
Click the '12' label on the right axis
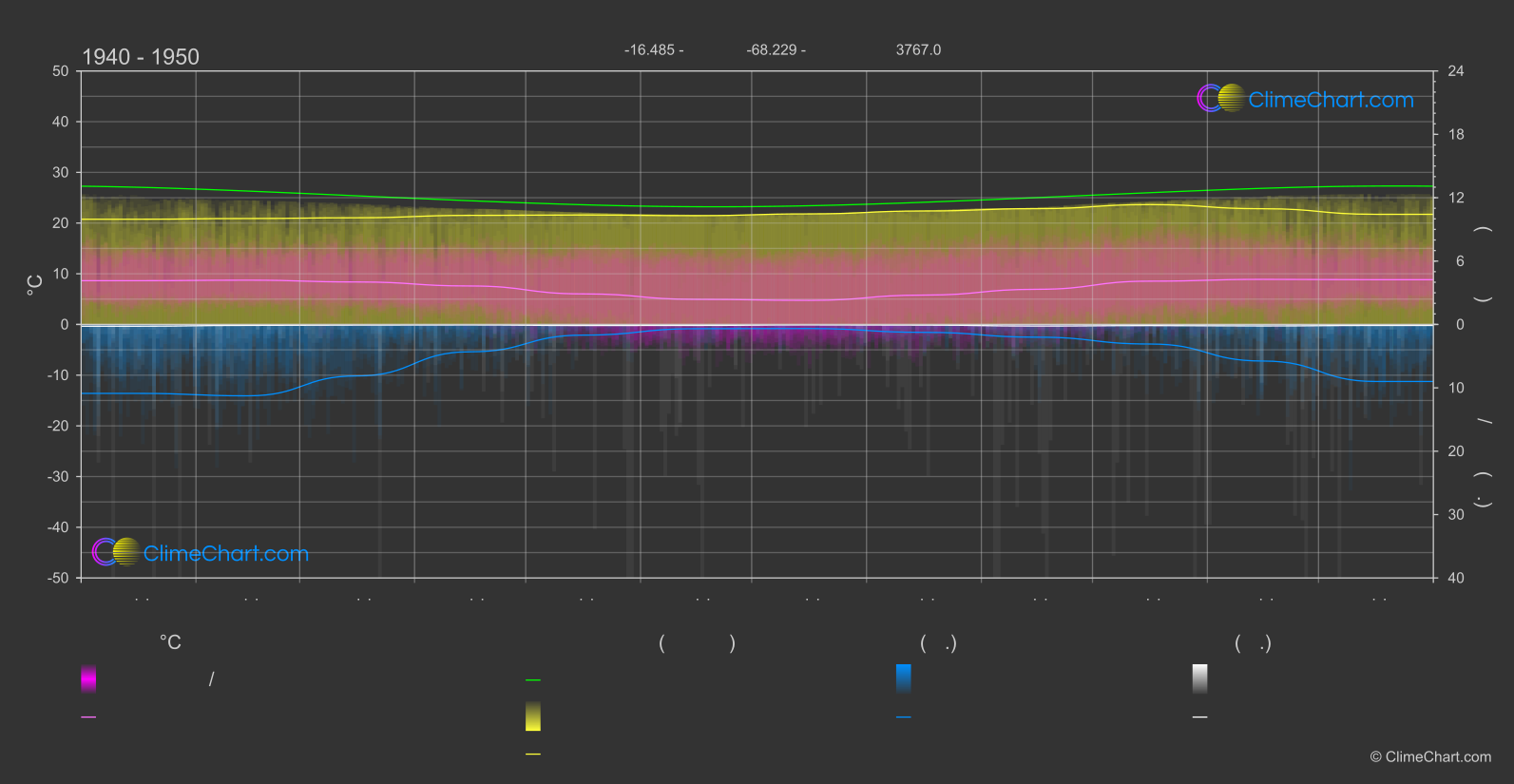[1456, 198]
